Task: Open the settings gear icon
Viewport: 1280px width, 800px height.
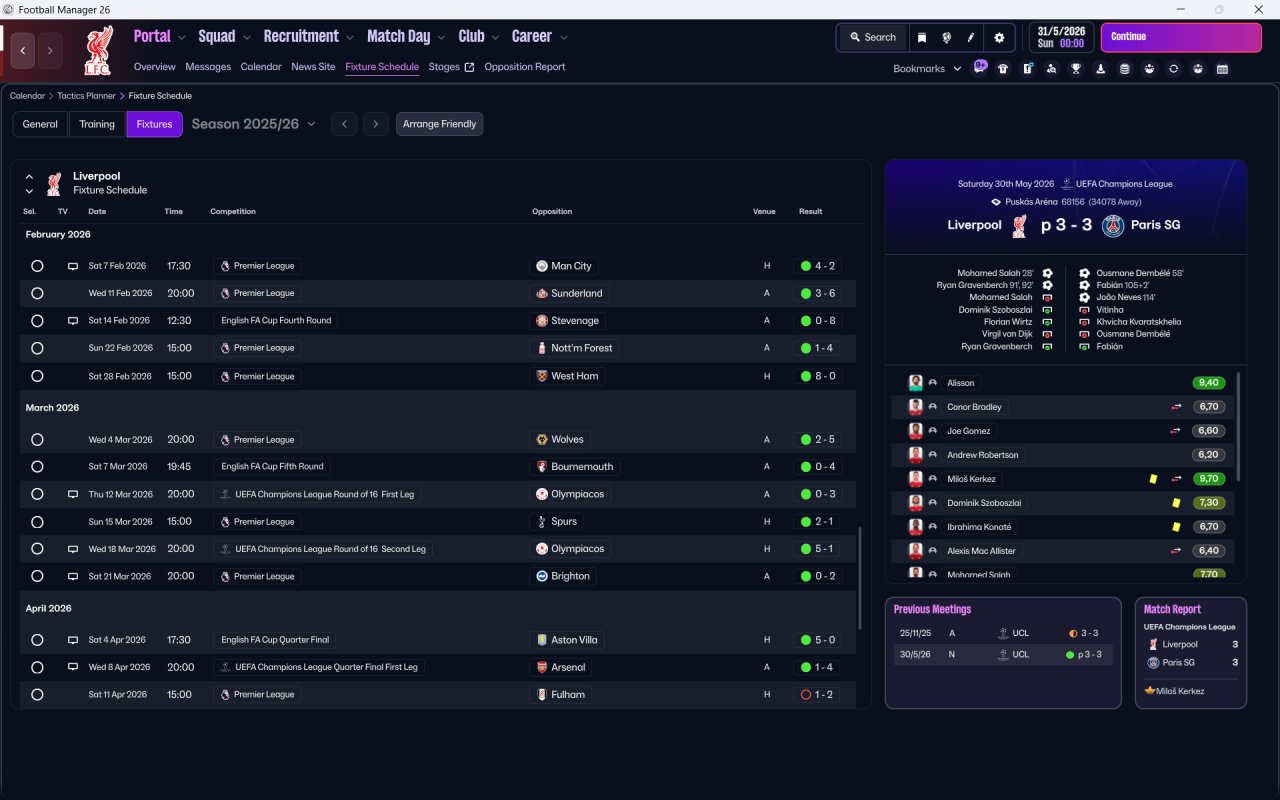Action: pos(998,38)
